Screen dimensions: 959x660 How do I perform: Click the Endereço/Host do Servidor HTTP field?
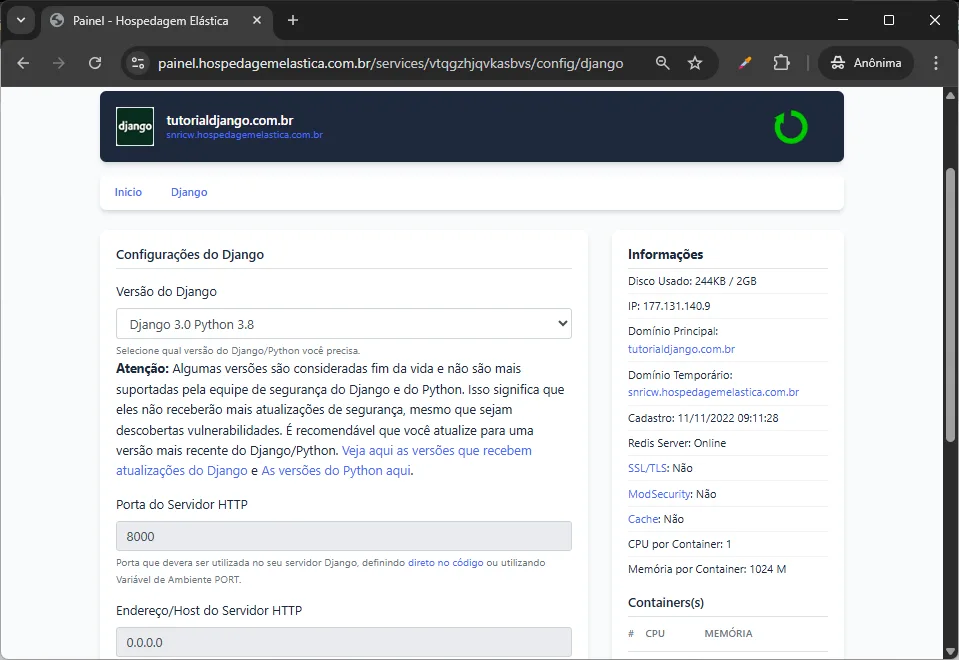[x=344, y=642]
